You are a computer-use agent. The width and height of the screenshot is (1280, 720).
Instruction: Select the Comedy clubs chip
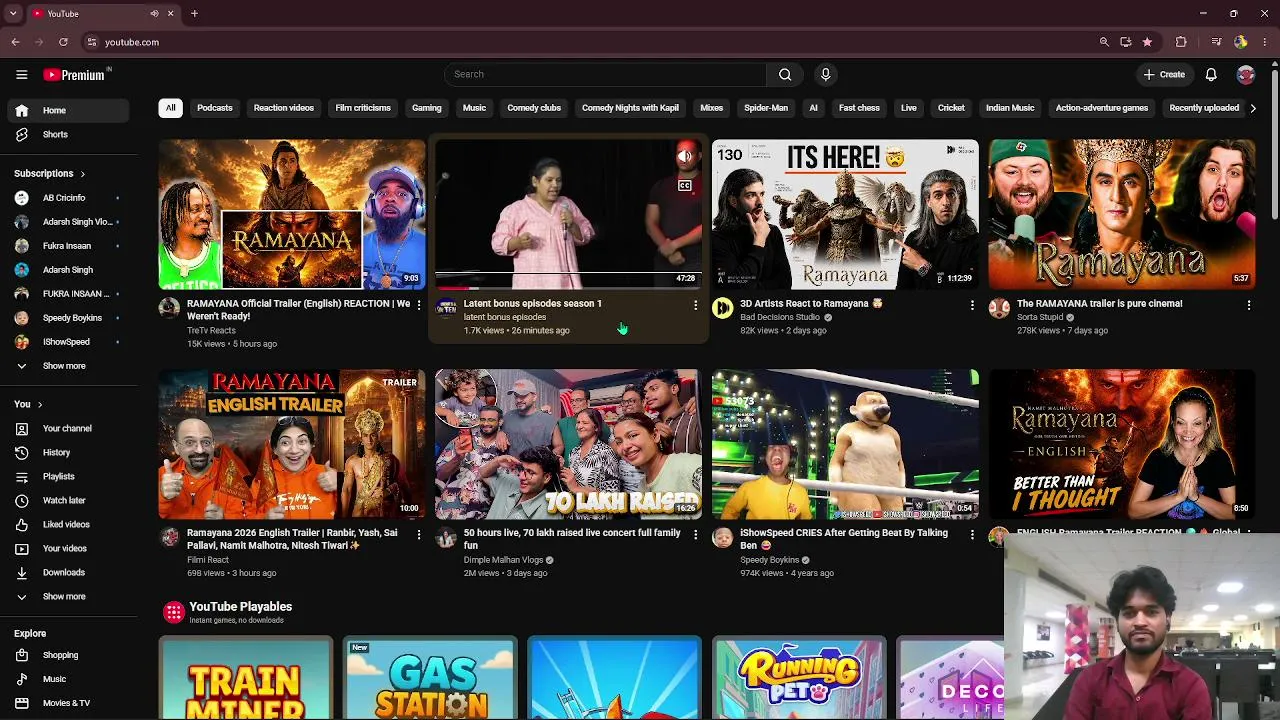534,108
